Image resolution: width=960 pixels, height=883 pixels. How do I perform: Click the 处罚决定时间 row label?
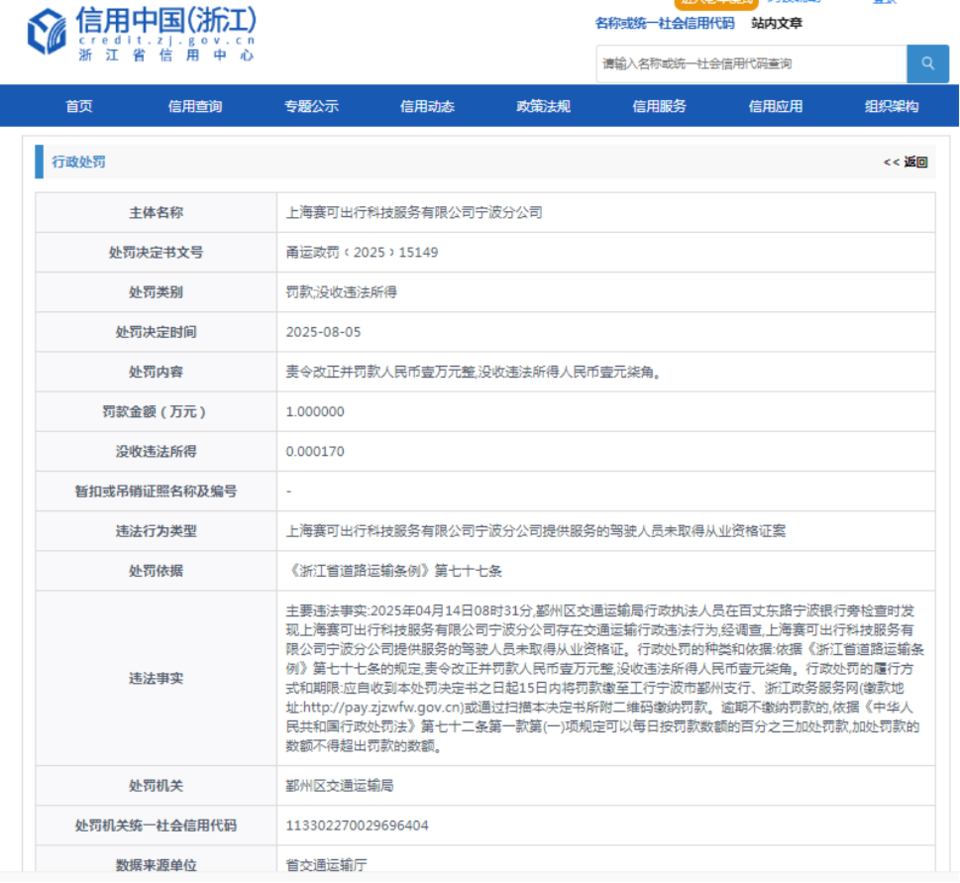coord(156,332)
